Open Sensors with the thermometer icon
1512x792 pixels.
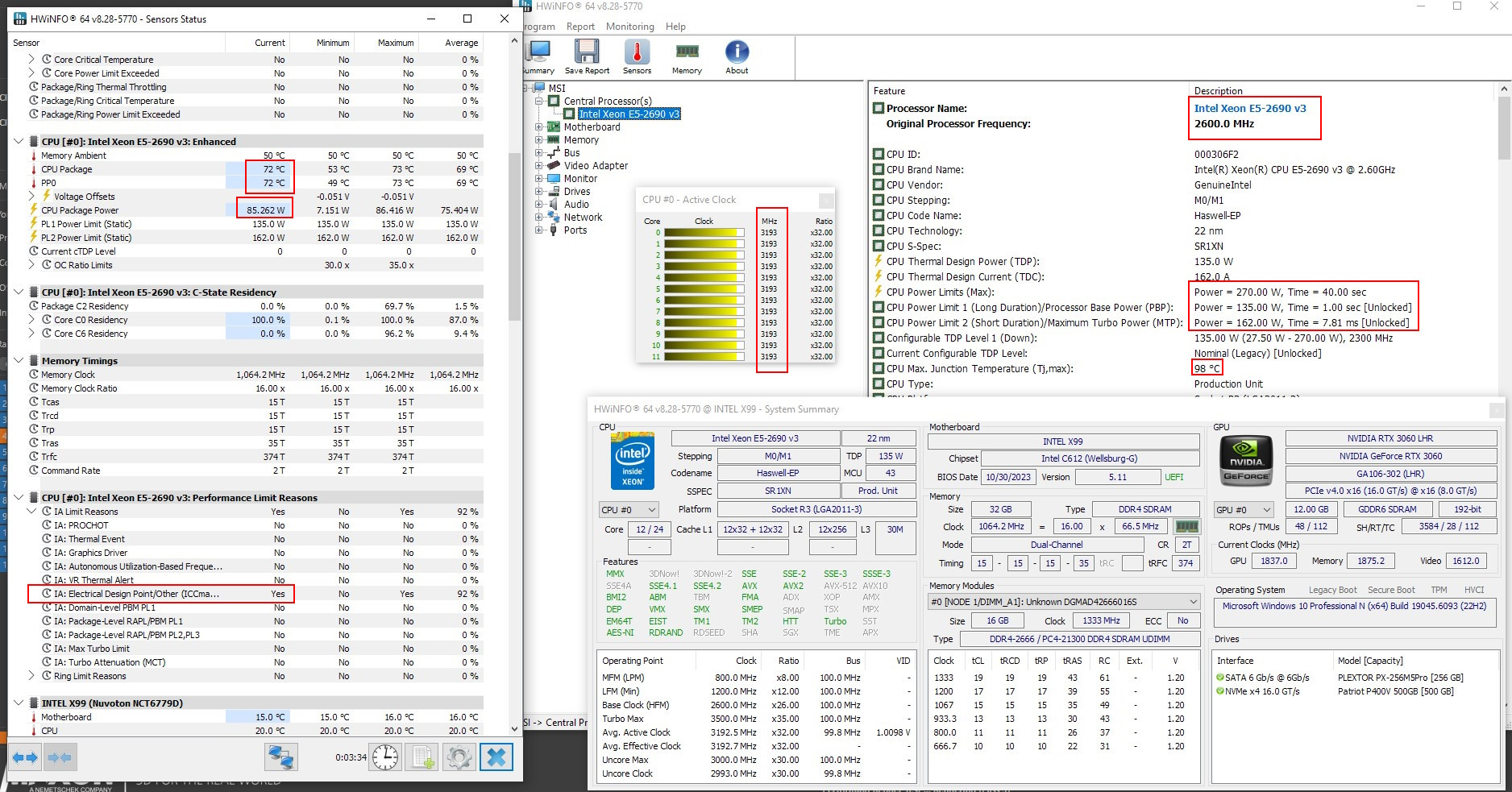(x=637, y=53)
